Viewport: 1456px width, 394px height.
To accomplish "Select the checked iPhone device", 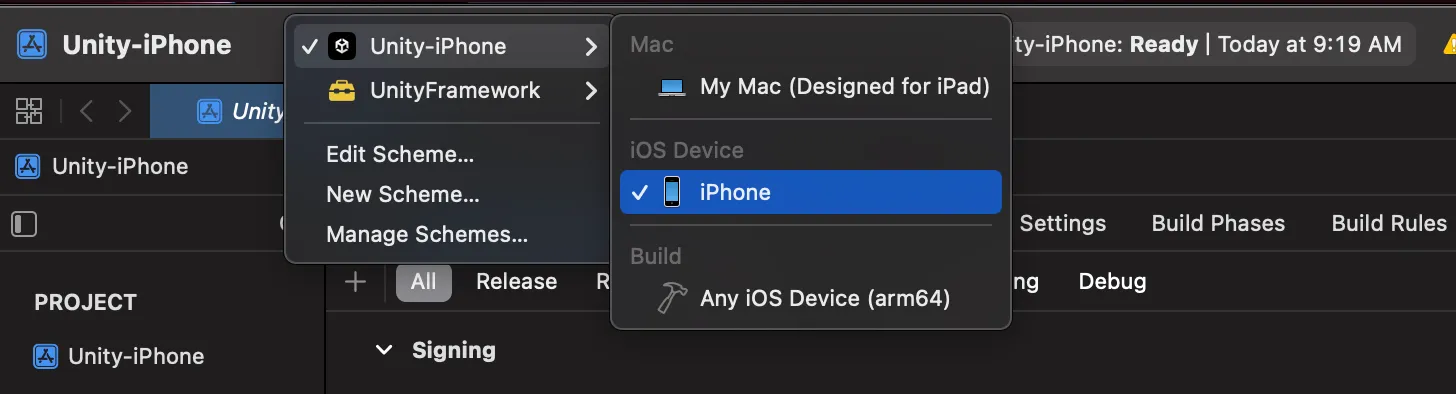I will click(x=811, y=192).
